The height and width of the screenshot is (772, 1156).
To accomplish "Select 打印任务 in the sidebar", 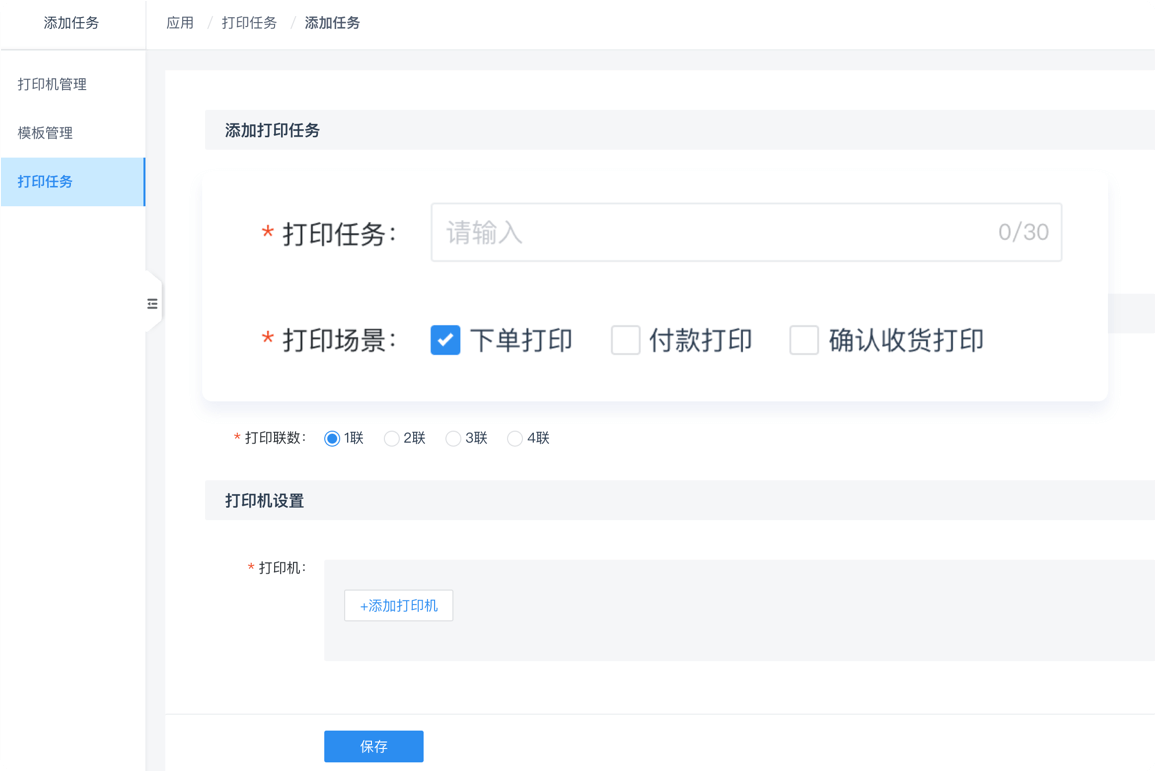I will point(45,182).
